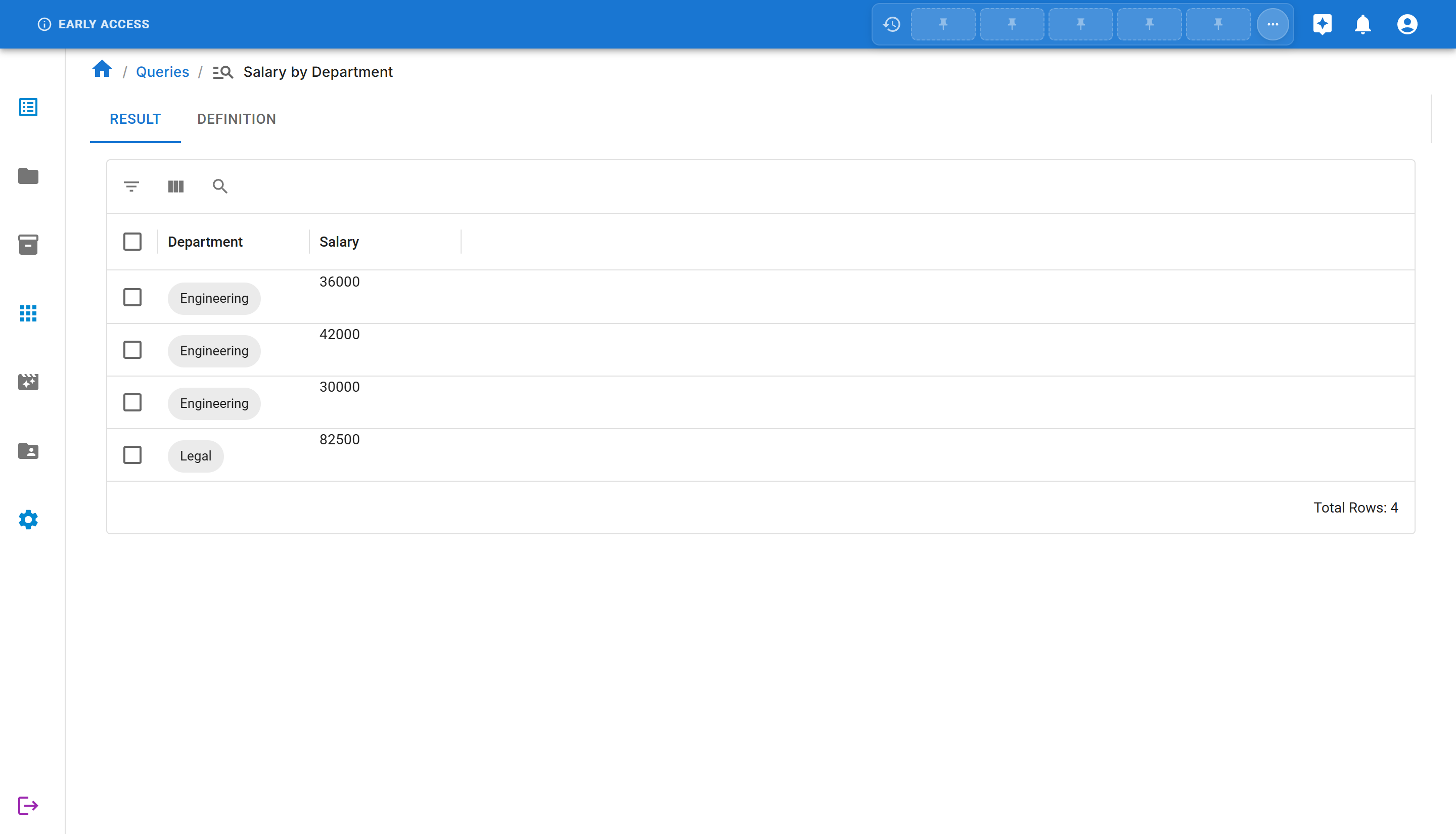Open Settings from the sidebar gear

[x=28, y=520]
